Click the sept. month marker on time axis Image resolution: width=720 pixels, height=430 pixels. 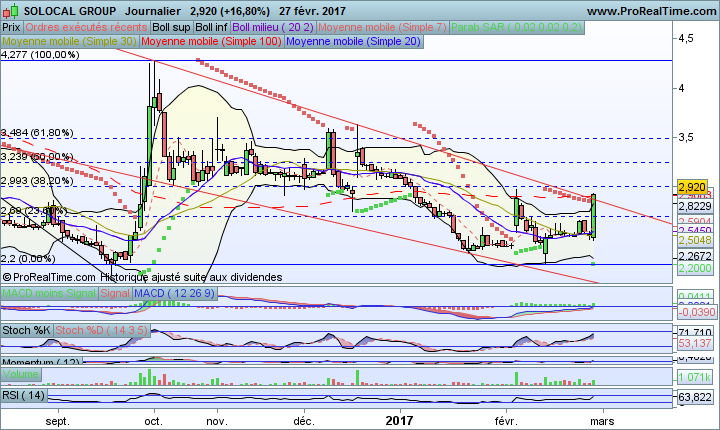click(x=58, y=421)
